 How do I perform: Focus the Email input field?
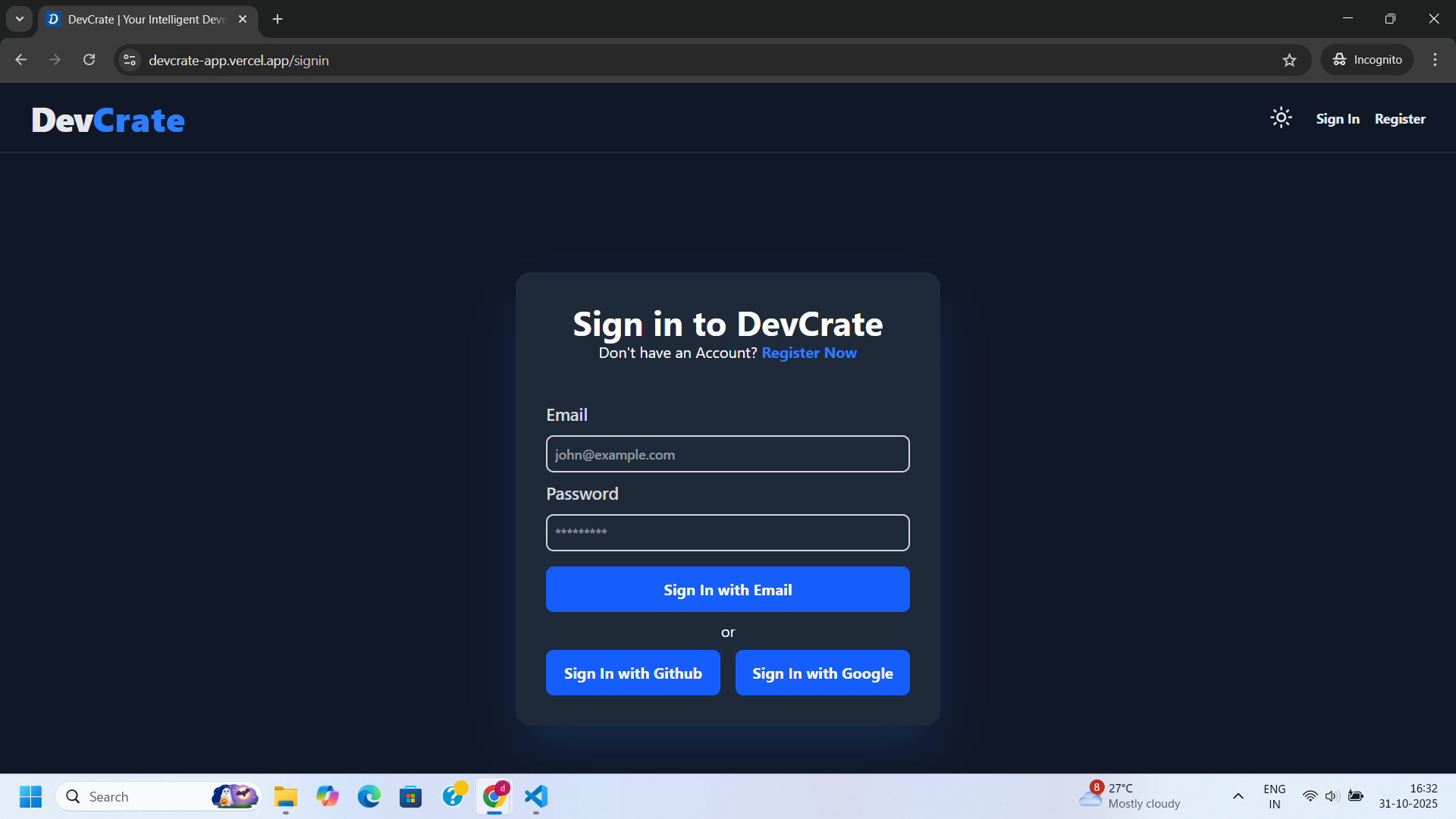[x=727, y=454]
